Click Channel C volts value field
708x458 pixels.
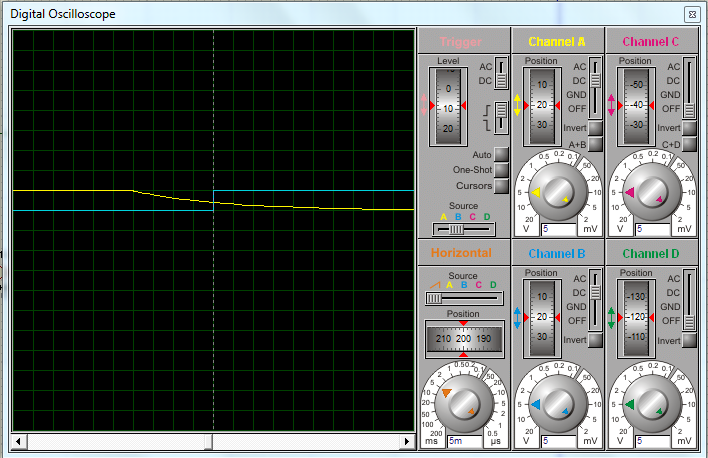click(x=653, y=229)
